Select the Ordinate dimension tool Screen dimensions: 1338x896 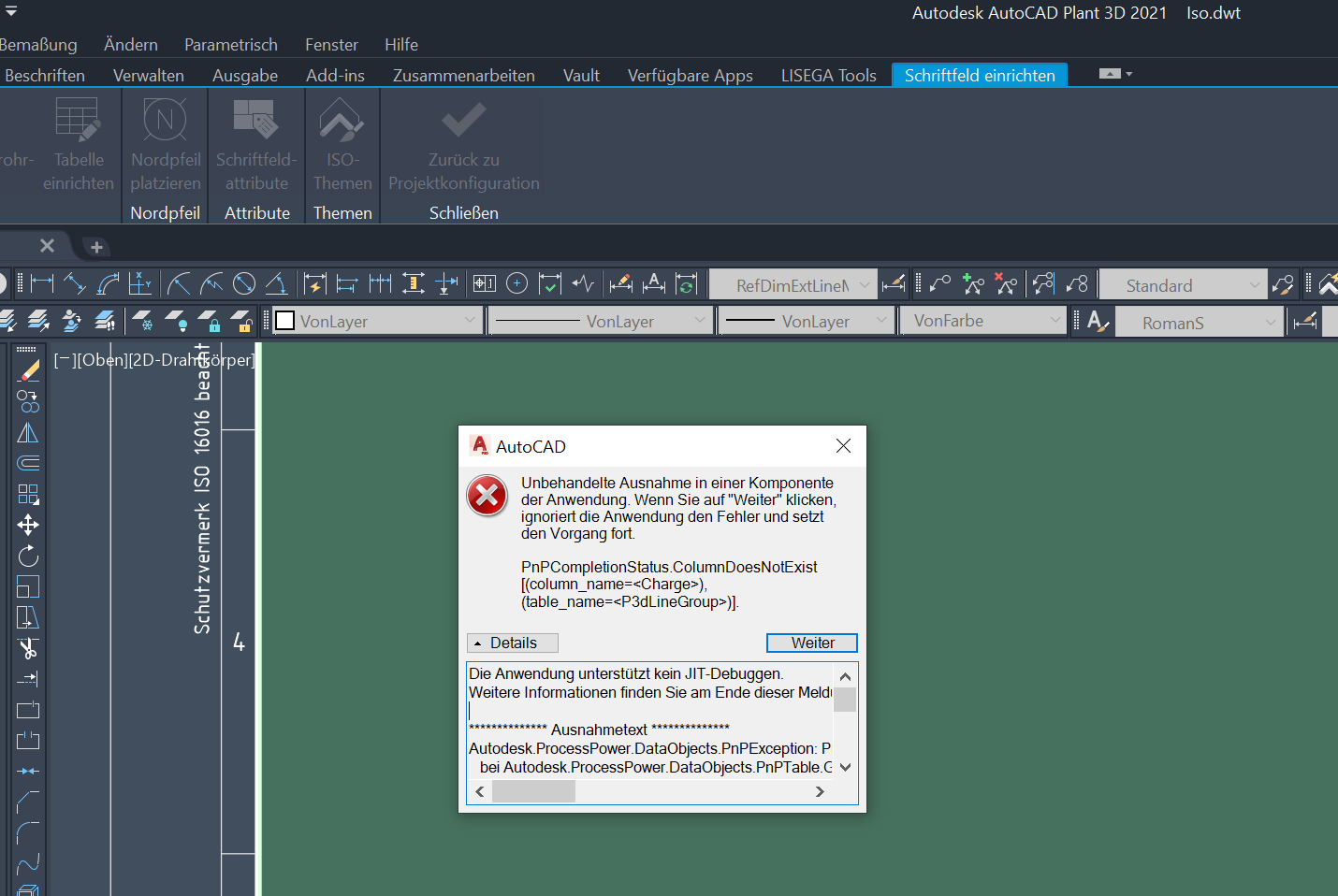[140, 283]
